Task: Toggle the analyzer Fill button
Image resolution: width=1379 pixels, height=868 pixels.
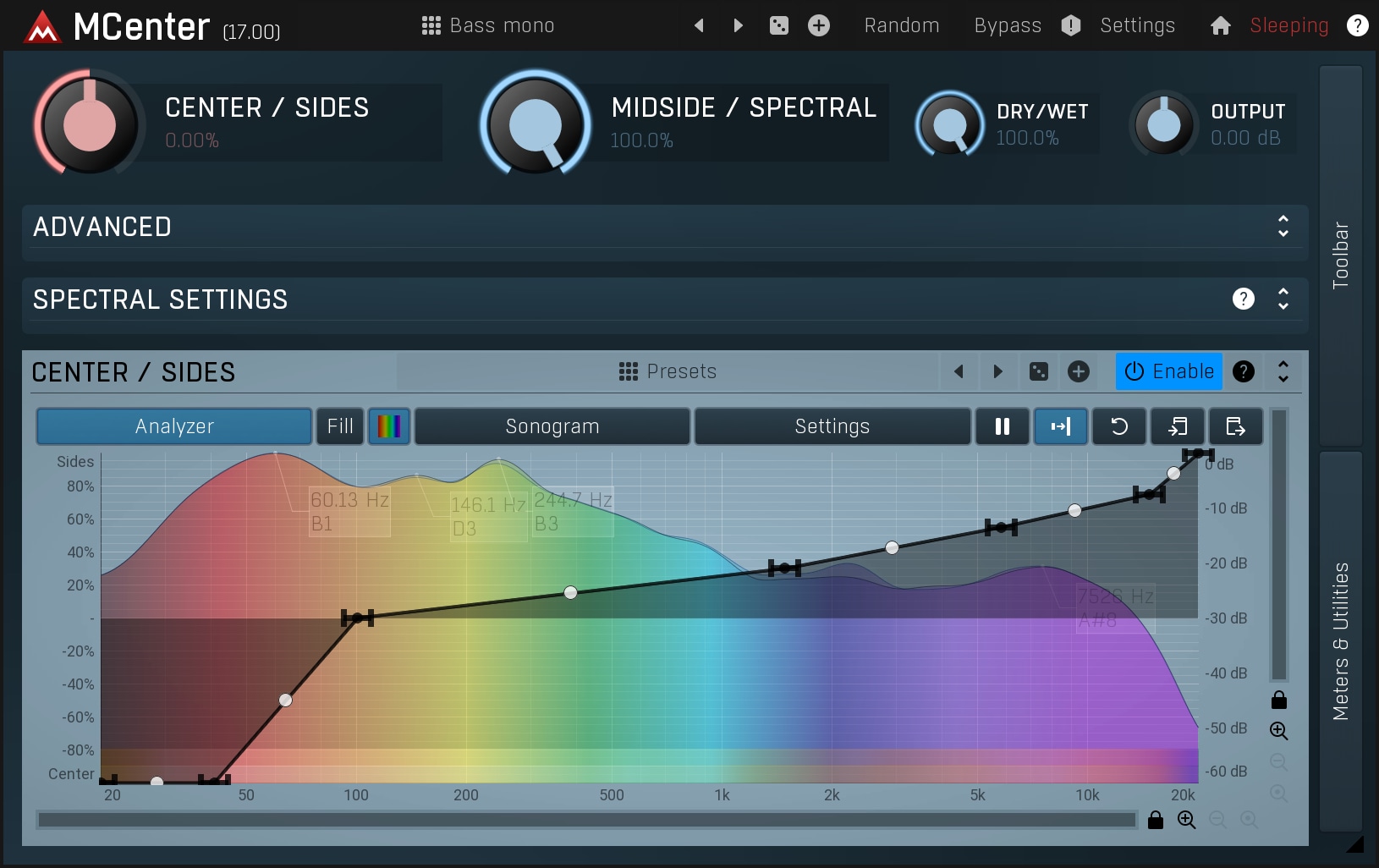Action: [x=340, y=426]
